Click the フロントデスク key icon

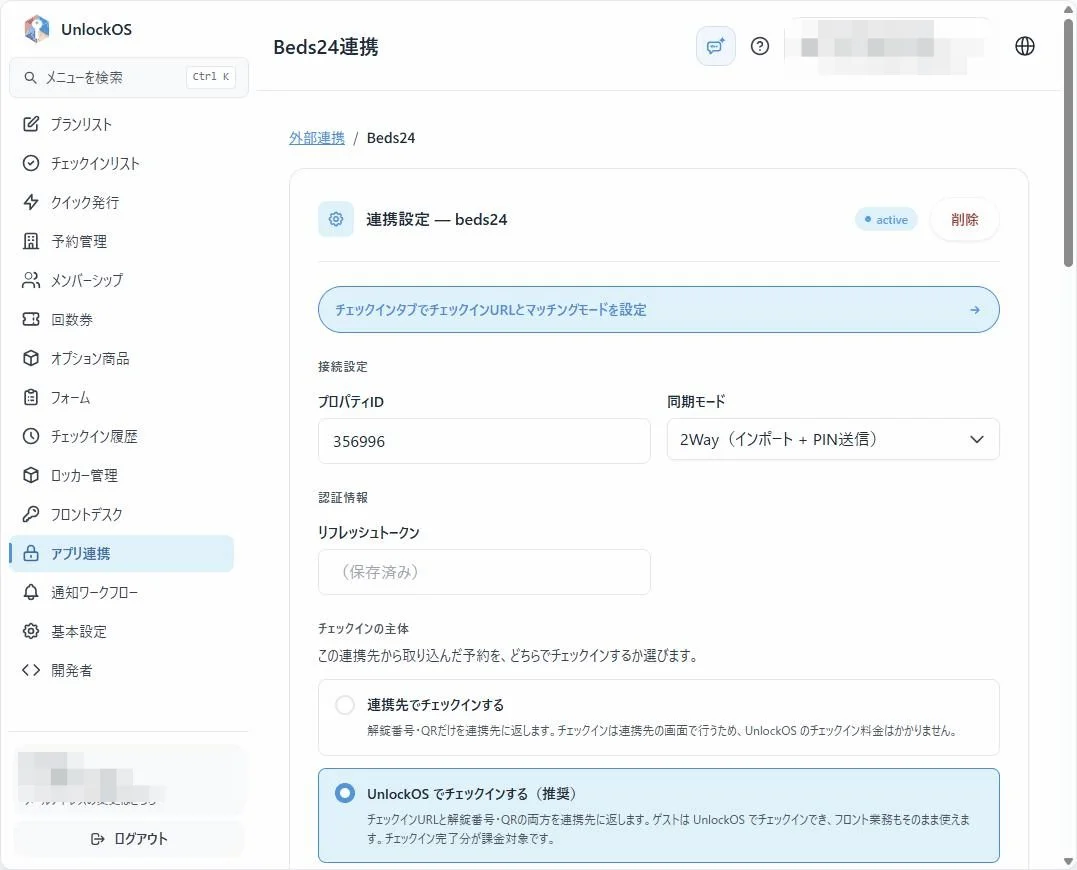[31, 514]
